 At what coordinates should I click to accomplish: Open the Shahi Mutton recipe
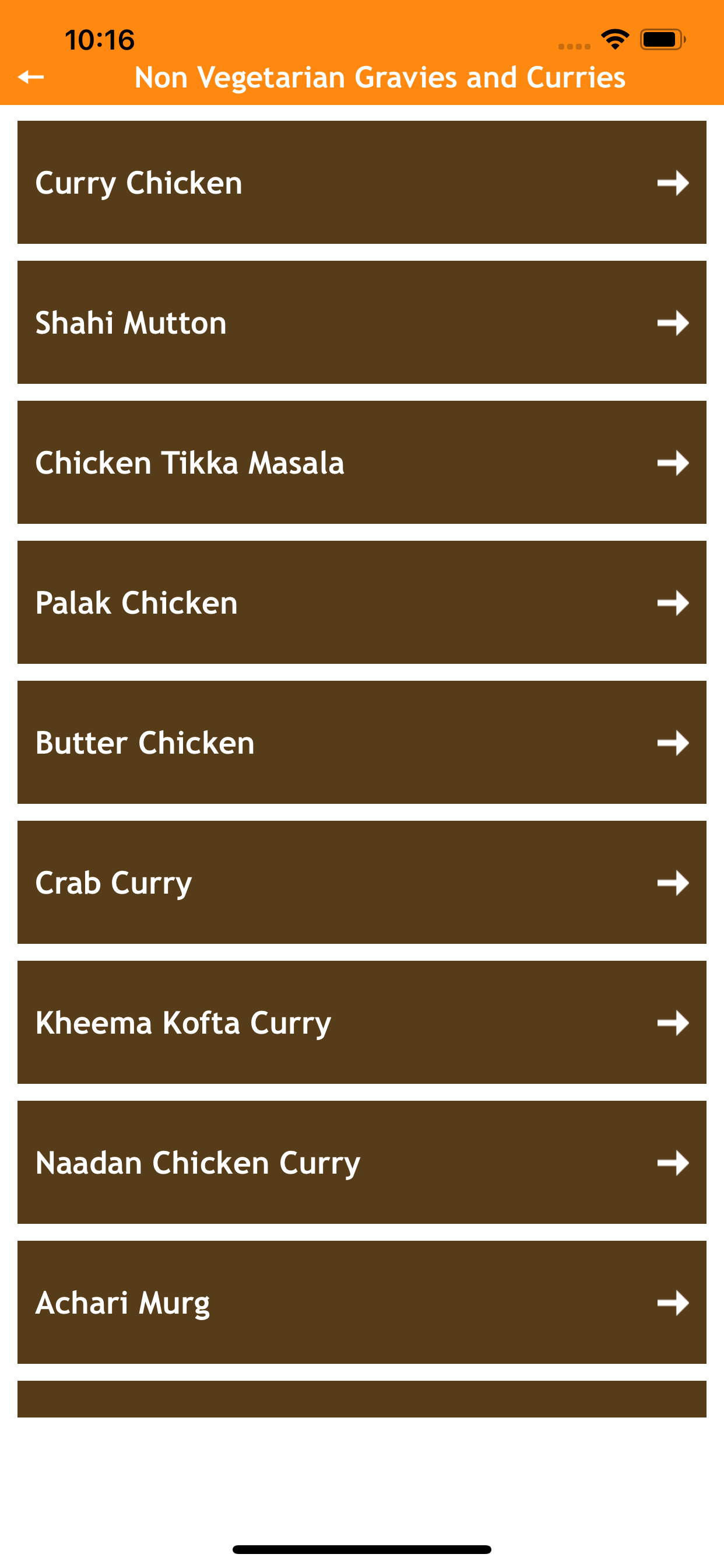[131, 323]
